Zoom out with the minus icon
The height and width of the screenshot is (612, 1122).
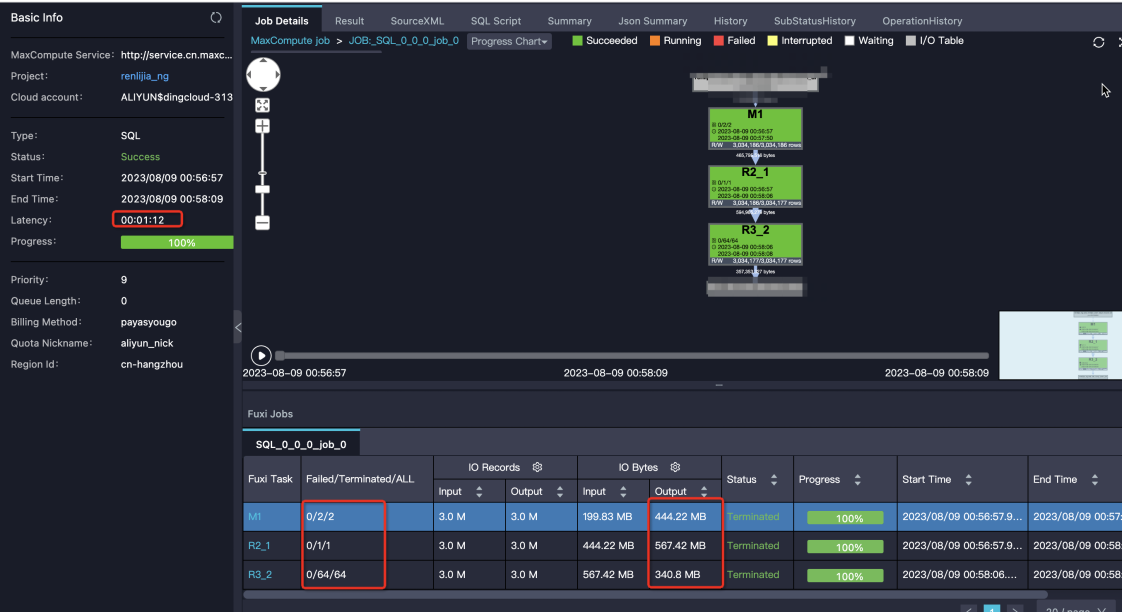[263, 223]
